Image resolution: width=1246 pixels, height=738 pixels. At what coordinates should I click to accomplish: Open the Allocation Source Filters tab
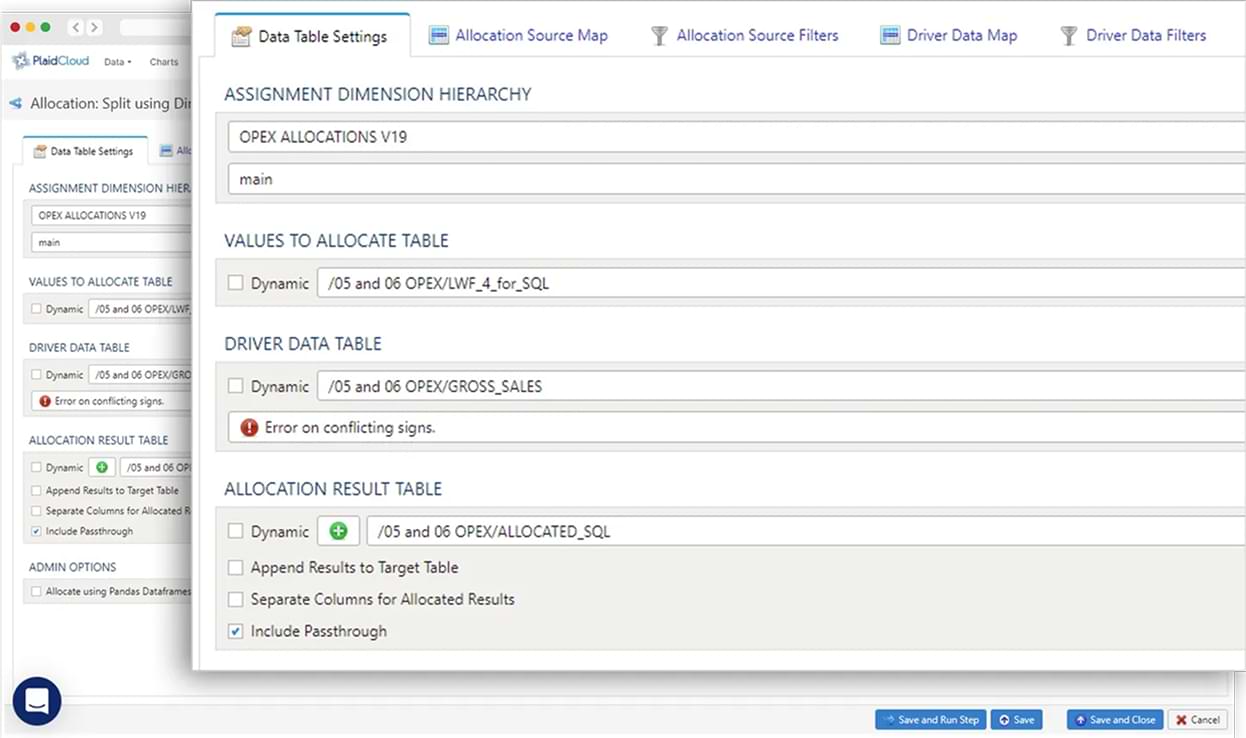click(x=745, y=35)
